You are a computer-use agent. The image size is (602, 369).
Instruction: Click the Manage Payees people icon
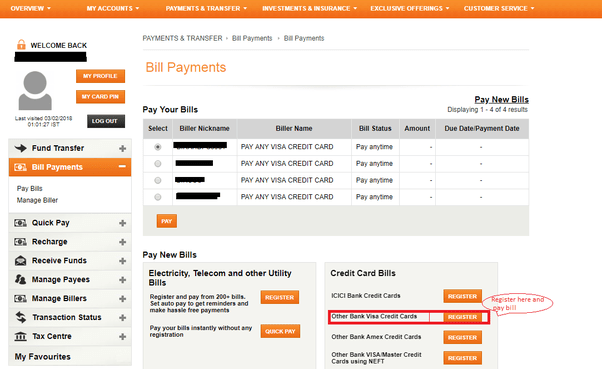coord(20,279)
